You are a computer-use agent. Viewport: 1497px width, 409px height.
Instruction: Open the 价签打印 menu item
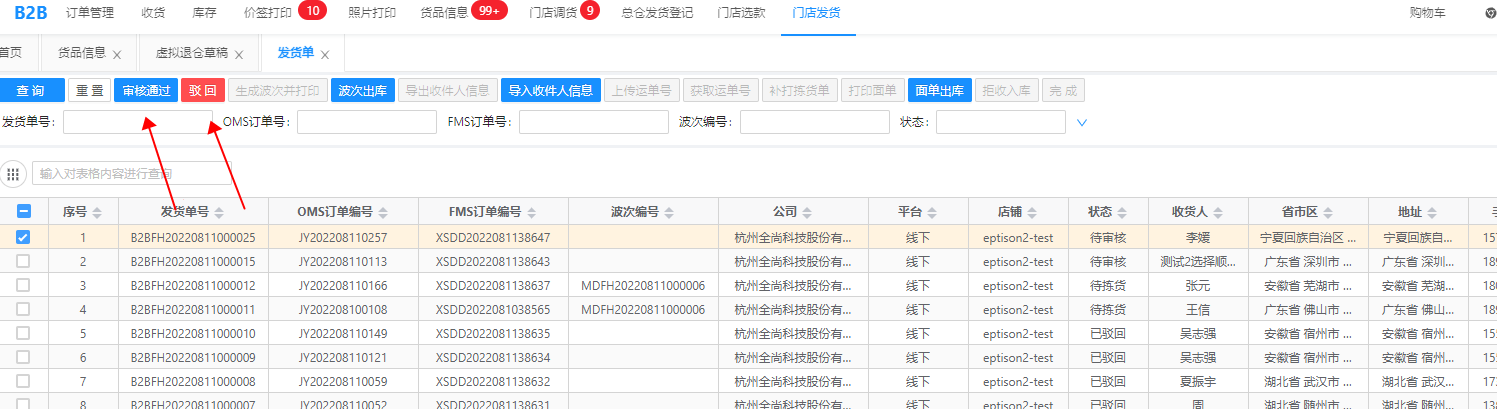coord(268,13)
